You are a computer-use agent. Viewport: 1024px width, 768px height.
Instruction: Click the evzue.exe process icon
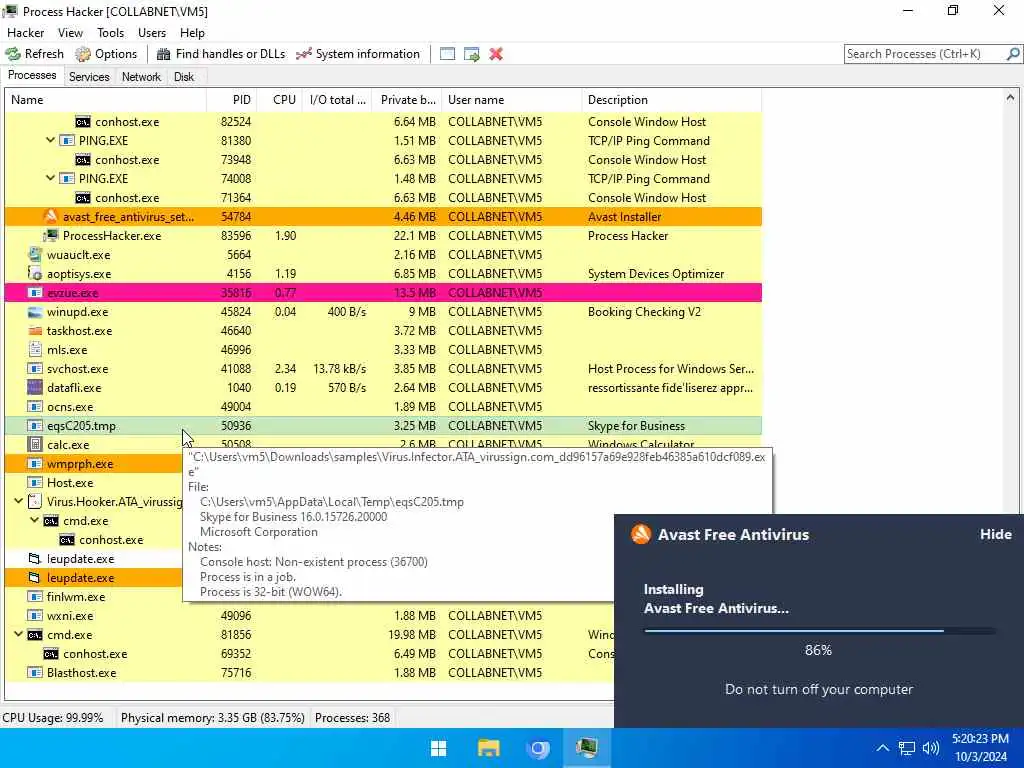click(x=35, y=293)
